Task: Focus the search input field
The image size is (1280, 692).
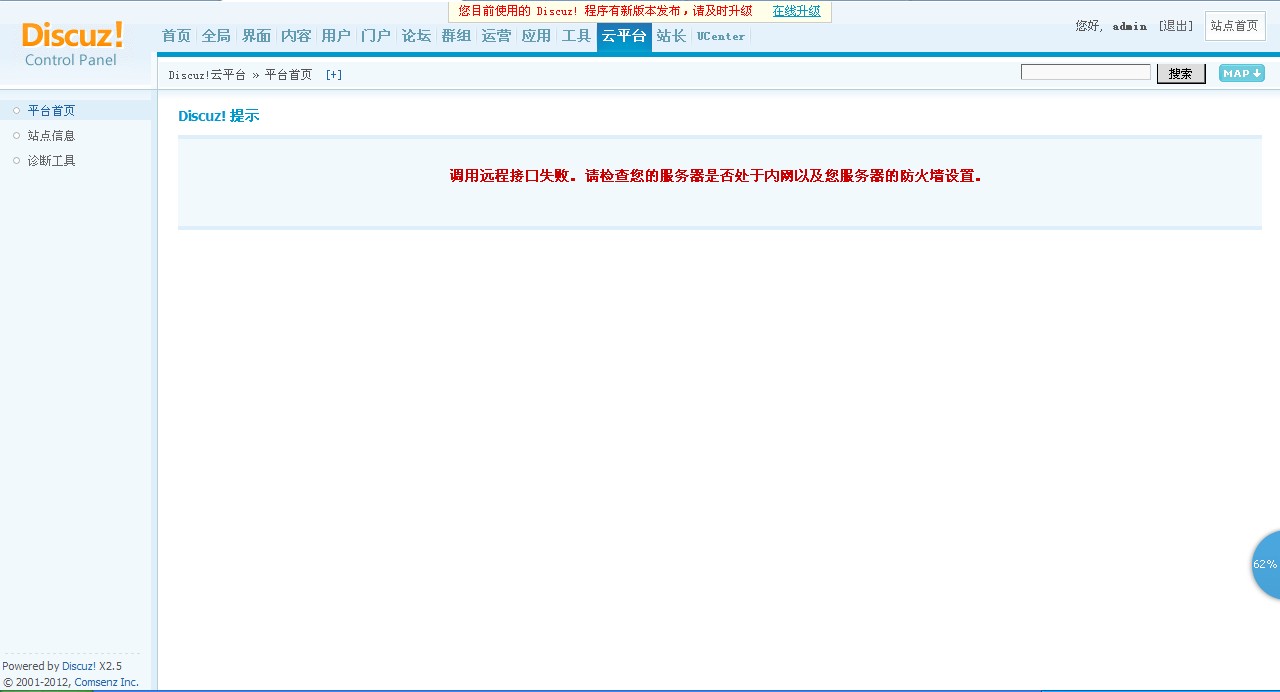Action: [x=1086, y=72]
